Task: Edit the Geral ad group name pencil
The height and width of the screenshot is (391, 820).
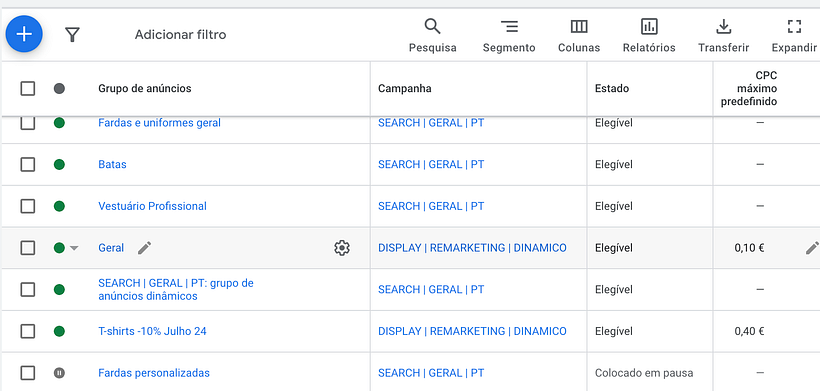Action: tap(144, 248)
